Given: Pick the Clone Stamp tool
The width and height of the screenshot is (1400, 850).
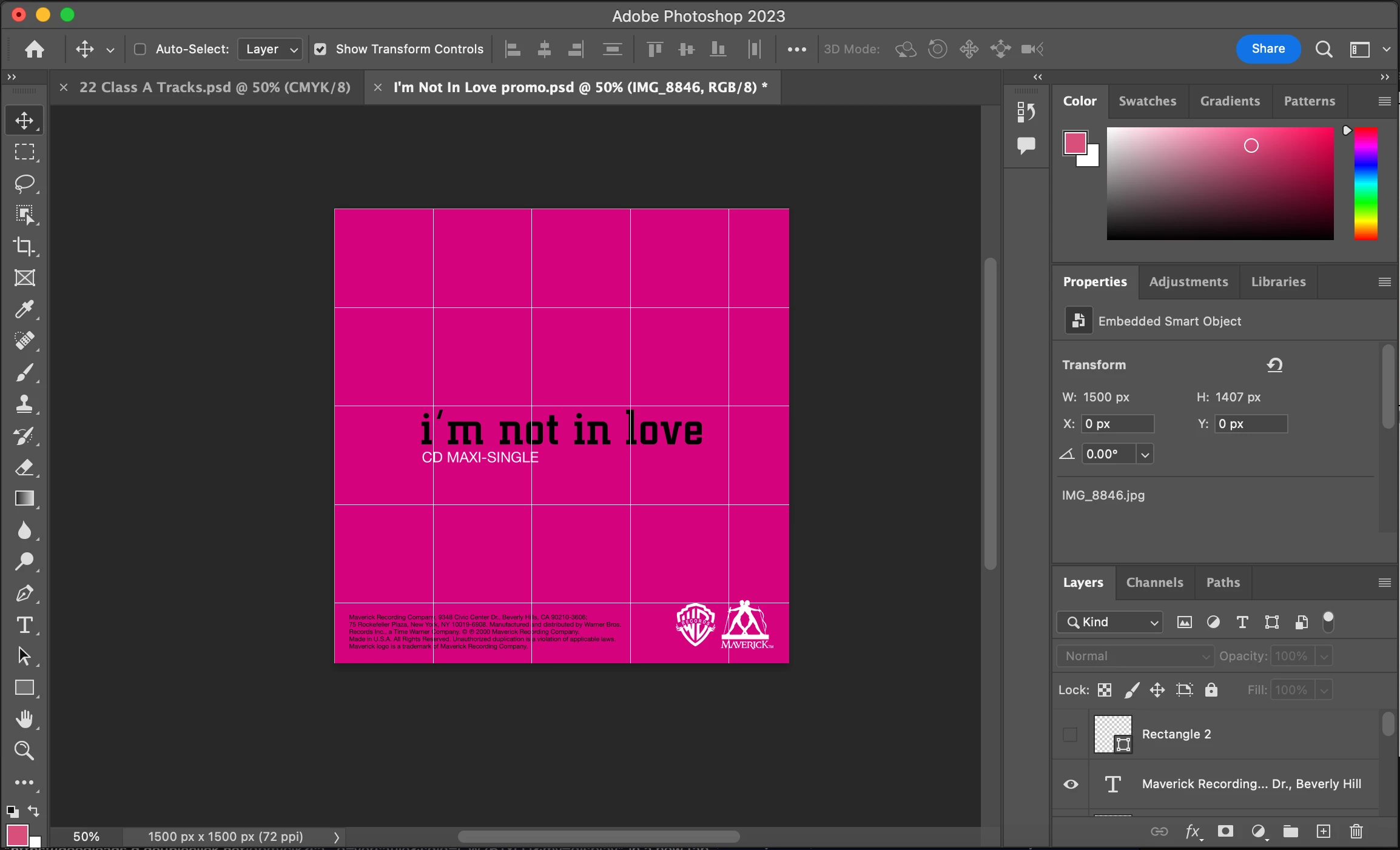Looking at the screenshot, I should (x=24, y=404).
